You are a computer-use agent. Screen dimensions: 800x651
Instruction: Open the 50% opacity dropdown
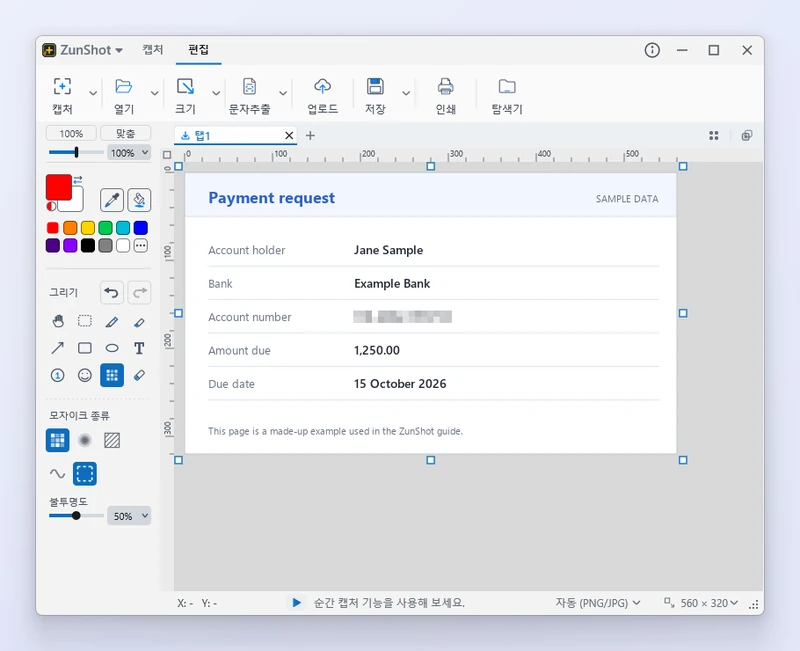tap(129, 516)
